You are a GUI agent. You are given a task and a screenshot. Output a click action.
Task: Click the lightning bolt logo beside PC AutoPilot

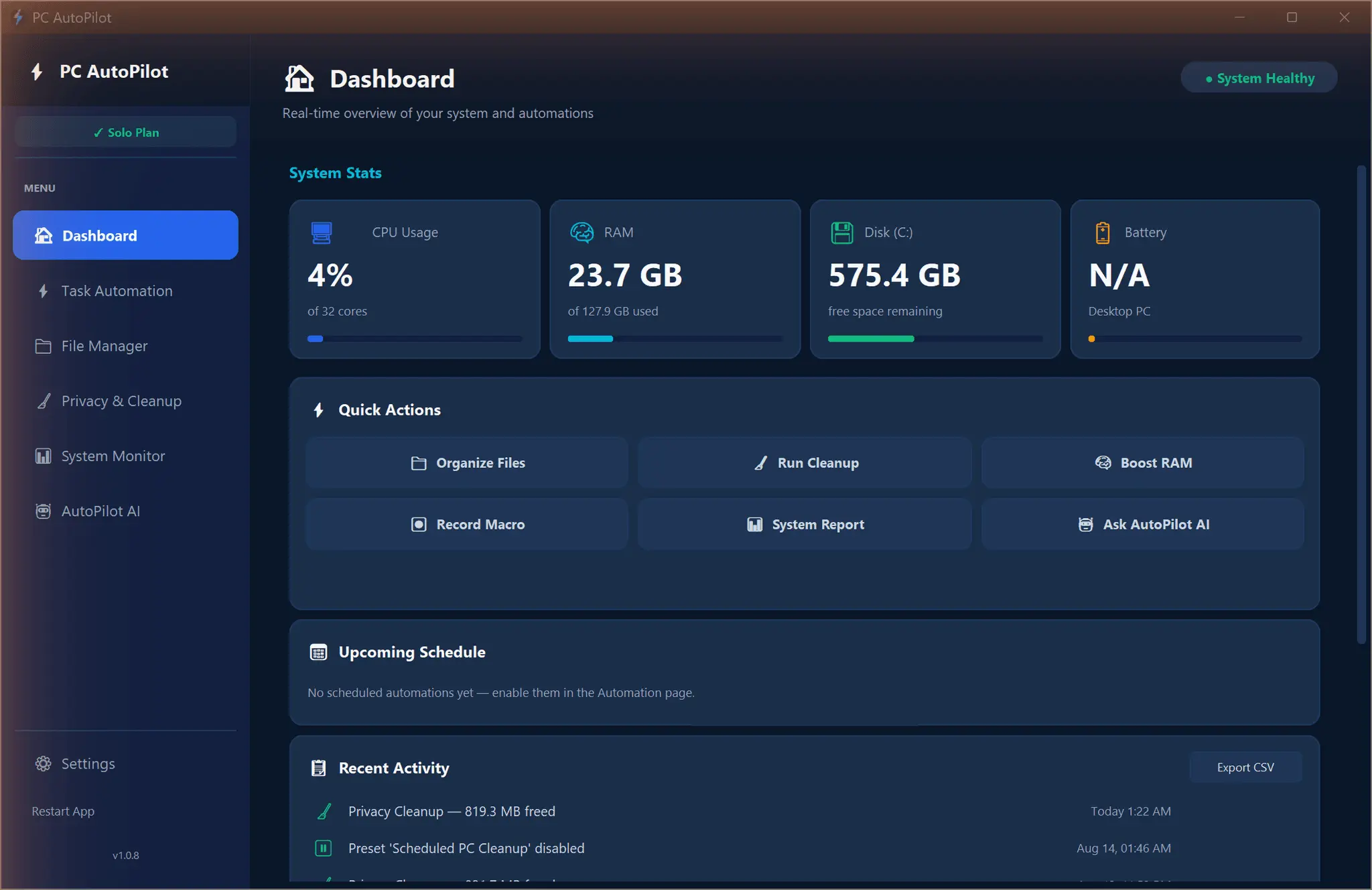pyautogui.click(x=37, y=72)
